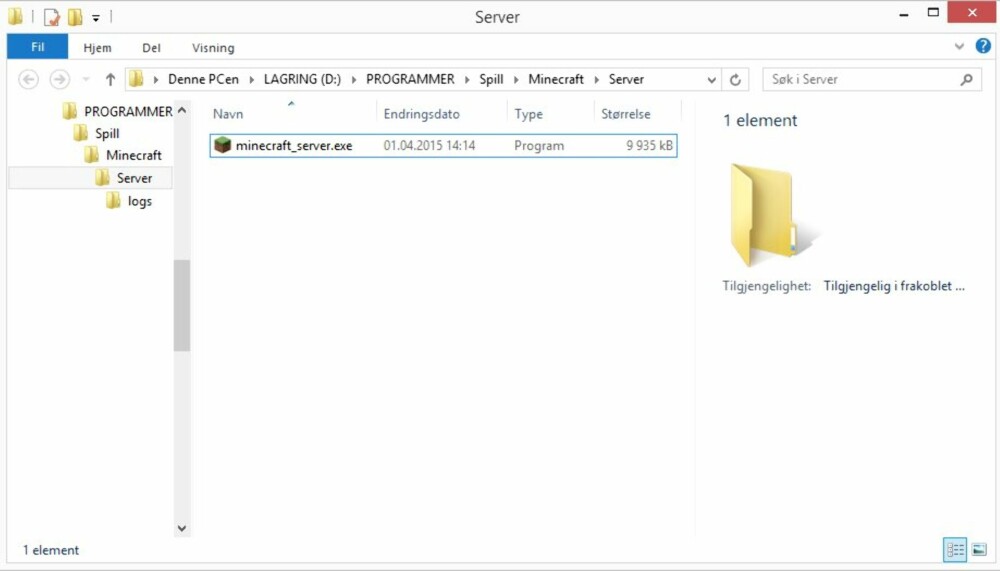This screenshot has width=1000, height=571.
Task: Click the 9 935 kB size cell
Action: tap(649, 145)
